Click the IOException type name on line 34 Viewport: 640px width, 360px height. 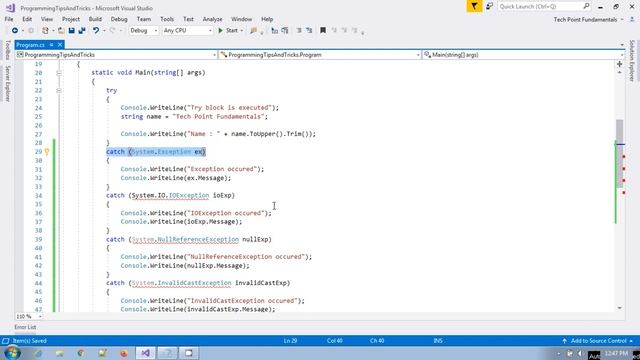(189, 196)
